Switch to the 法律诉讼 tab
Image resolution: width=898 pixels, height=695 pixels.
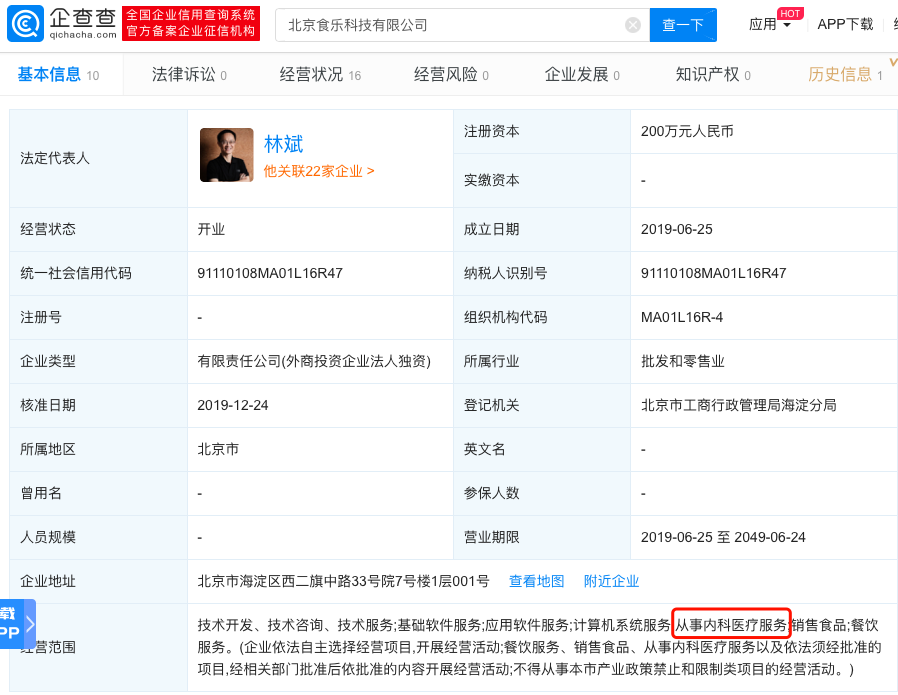click(188, 75)
